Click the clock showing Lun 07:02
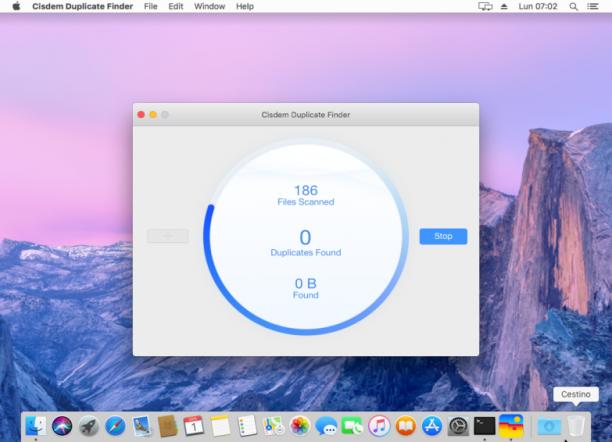 (537, 6)
